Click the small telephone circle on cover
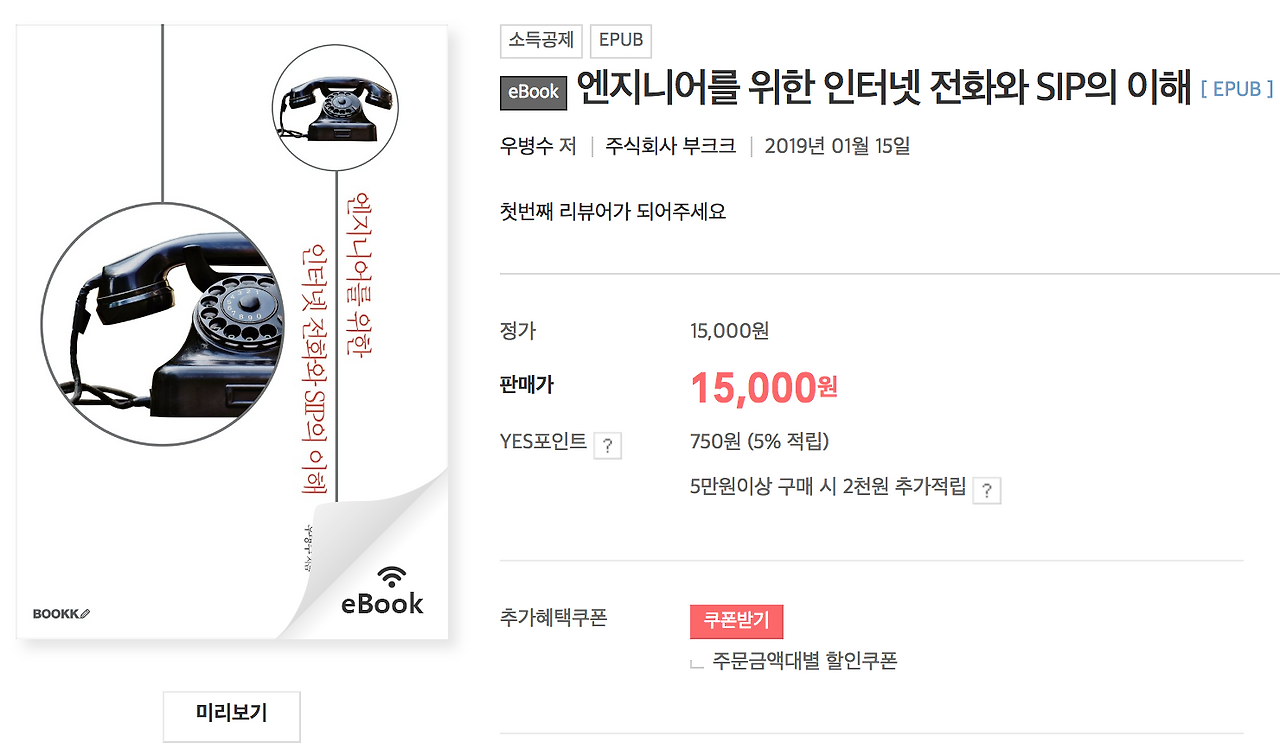Screen dimensions: 1280x755 pos(335,107)
